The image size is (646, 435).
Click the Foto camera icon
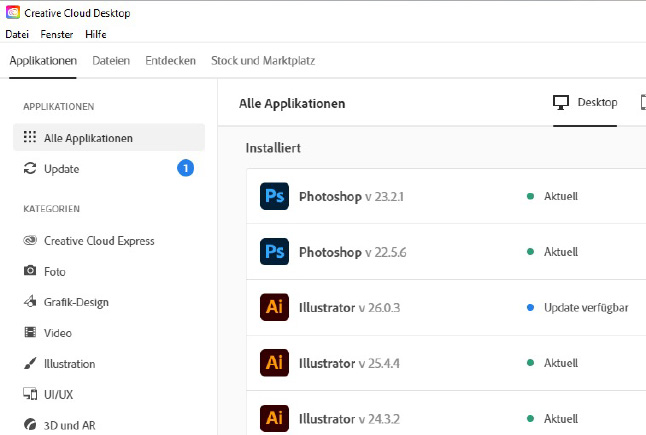[30, 270]
